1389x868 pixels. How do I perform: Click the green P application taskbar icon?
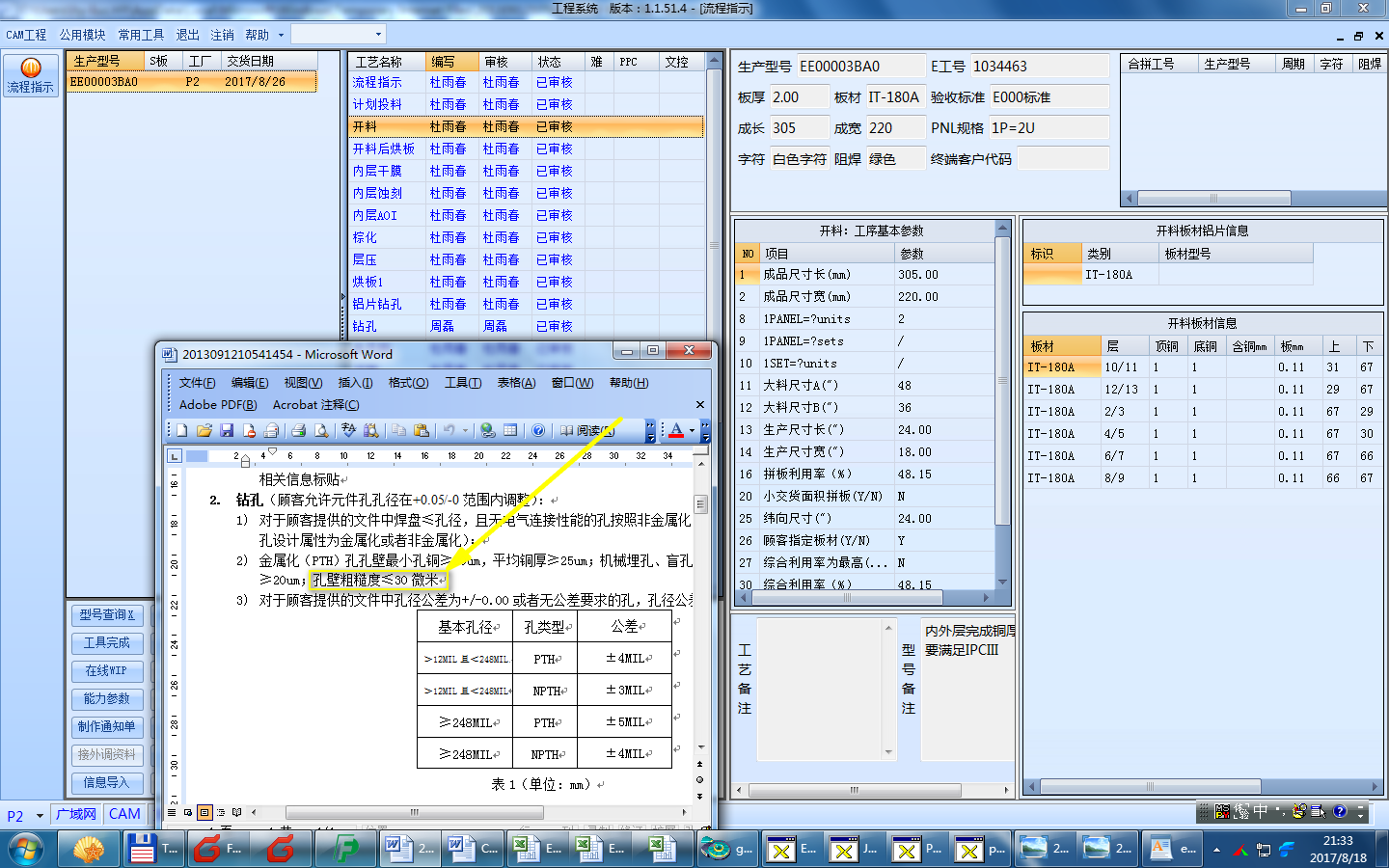pyautogui.click(x=344, y=849)
